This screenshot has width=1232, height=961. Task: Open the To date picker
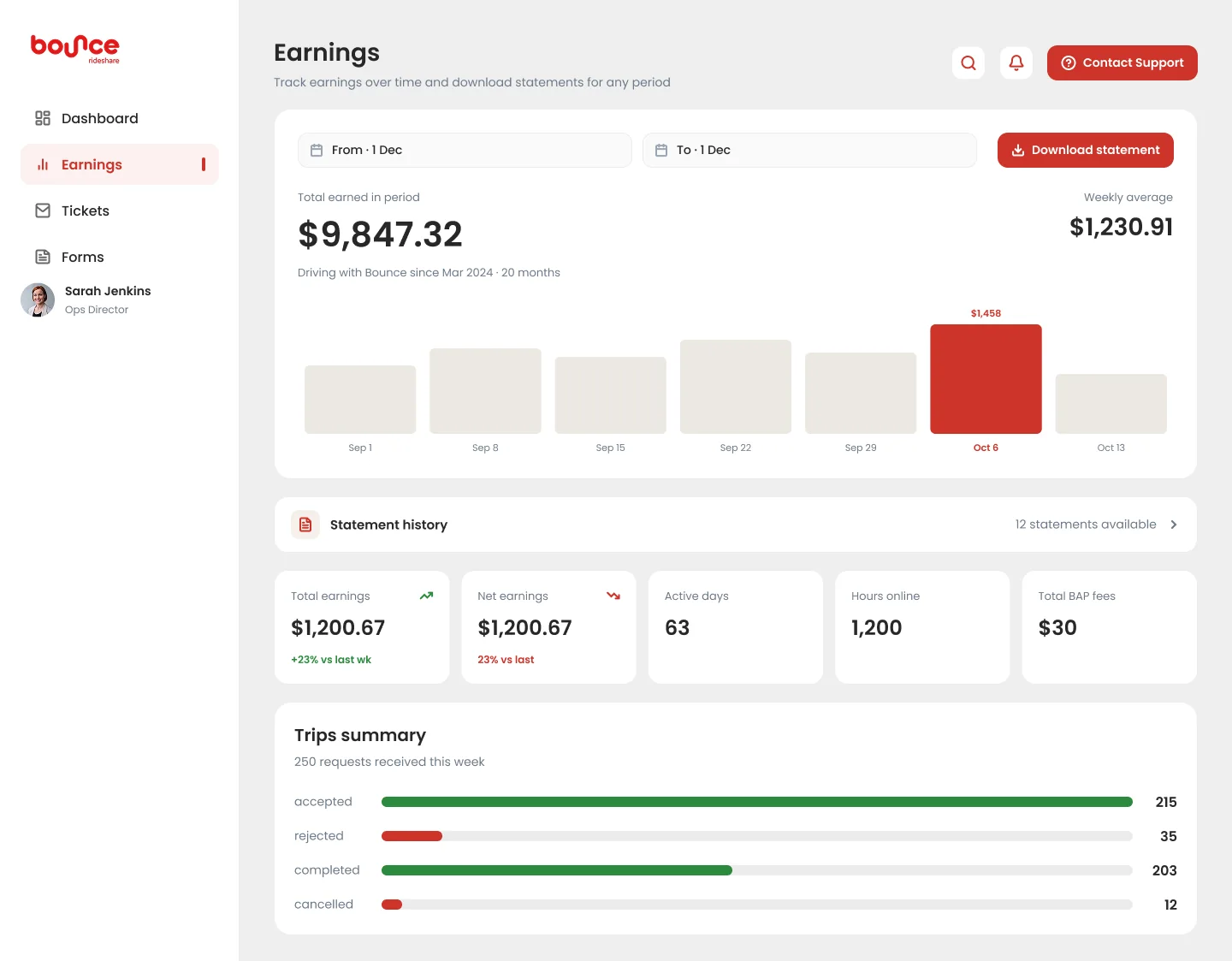pyautogui.click(x=809, y=150)
